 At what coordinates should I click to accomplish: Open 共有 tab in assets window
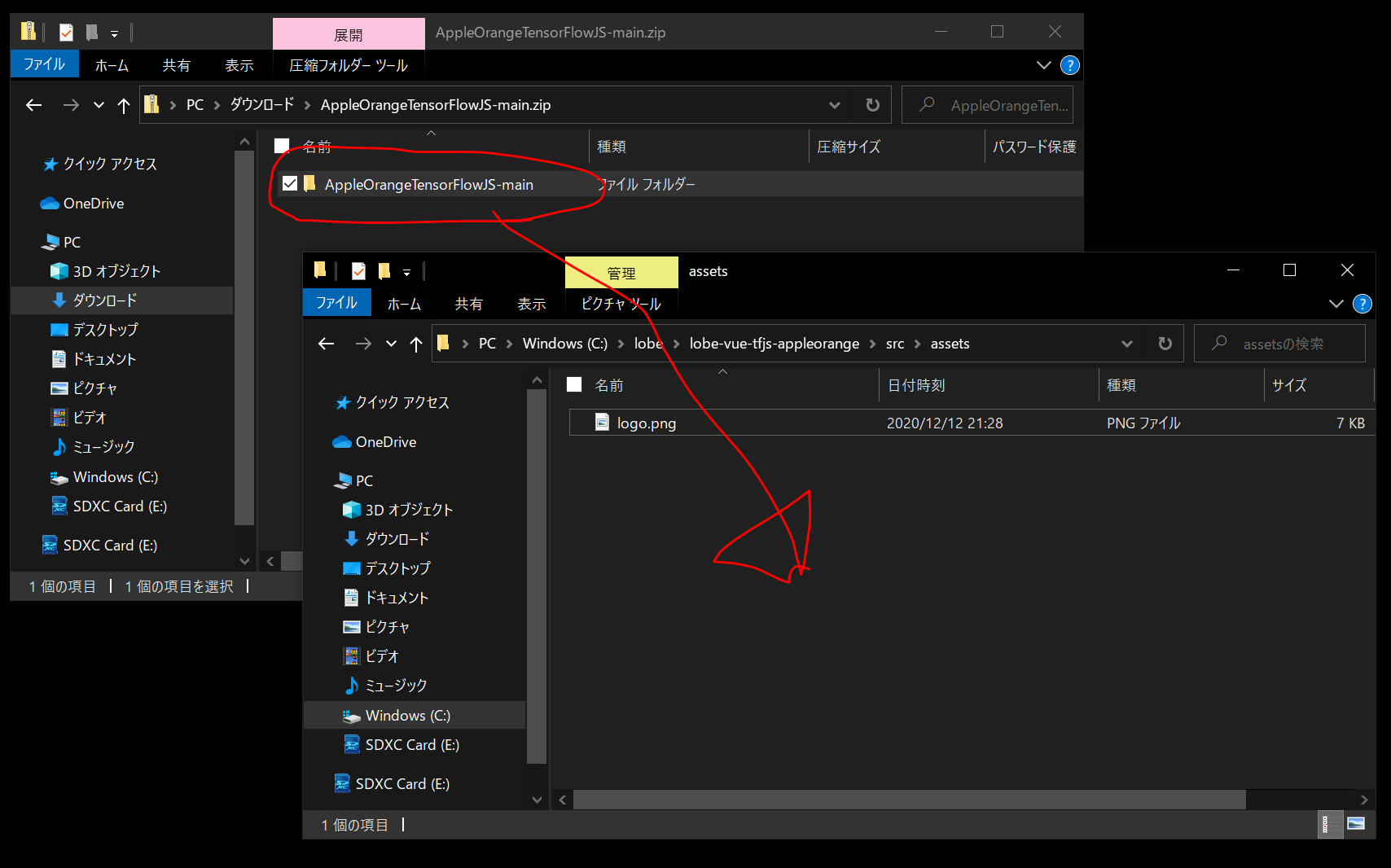468,304
